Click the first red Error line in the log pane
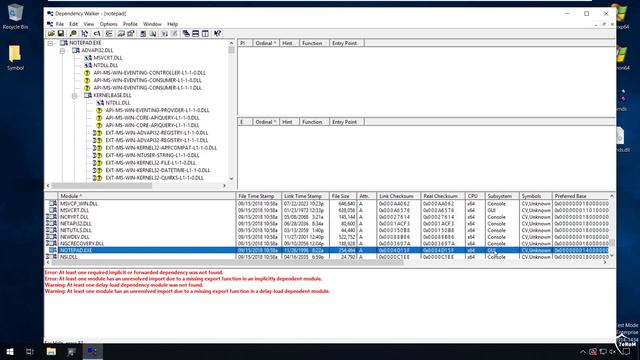 click(x=134, y=272)
